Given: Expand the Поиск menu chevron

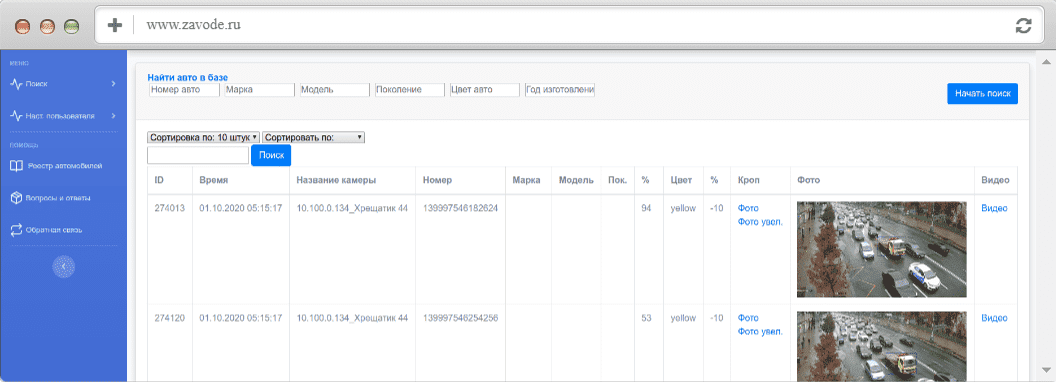Looking at the screenshot, I should tap(113, 84).
